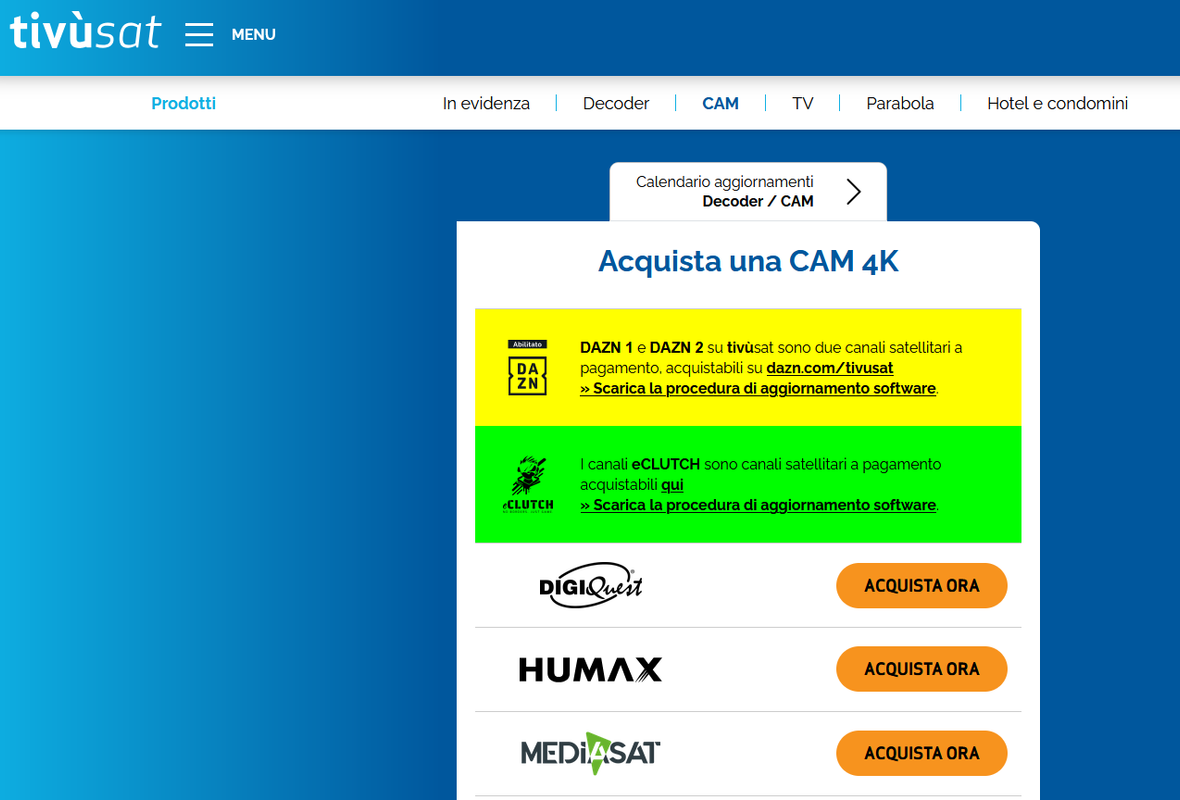Click the Mediasat brand logo
This screenshot has height=800, width=1180.
[591, 753]
